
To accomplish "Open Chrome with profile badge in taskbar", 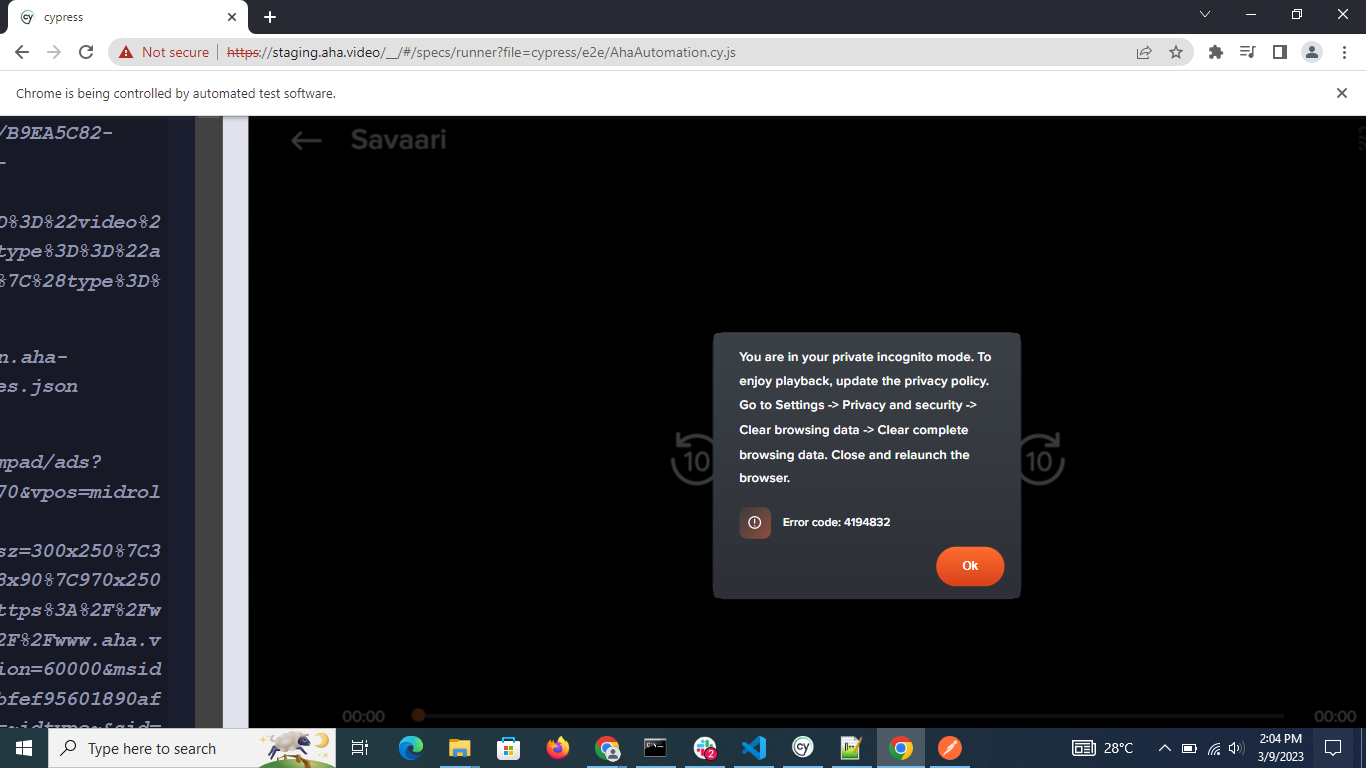I will 606,748.
